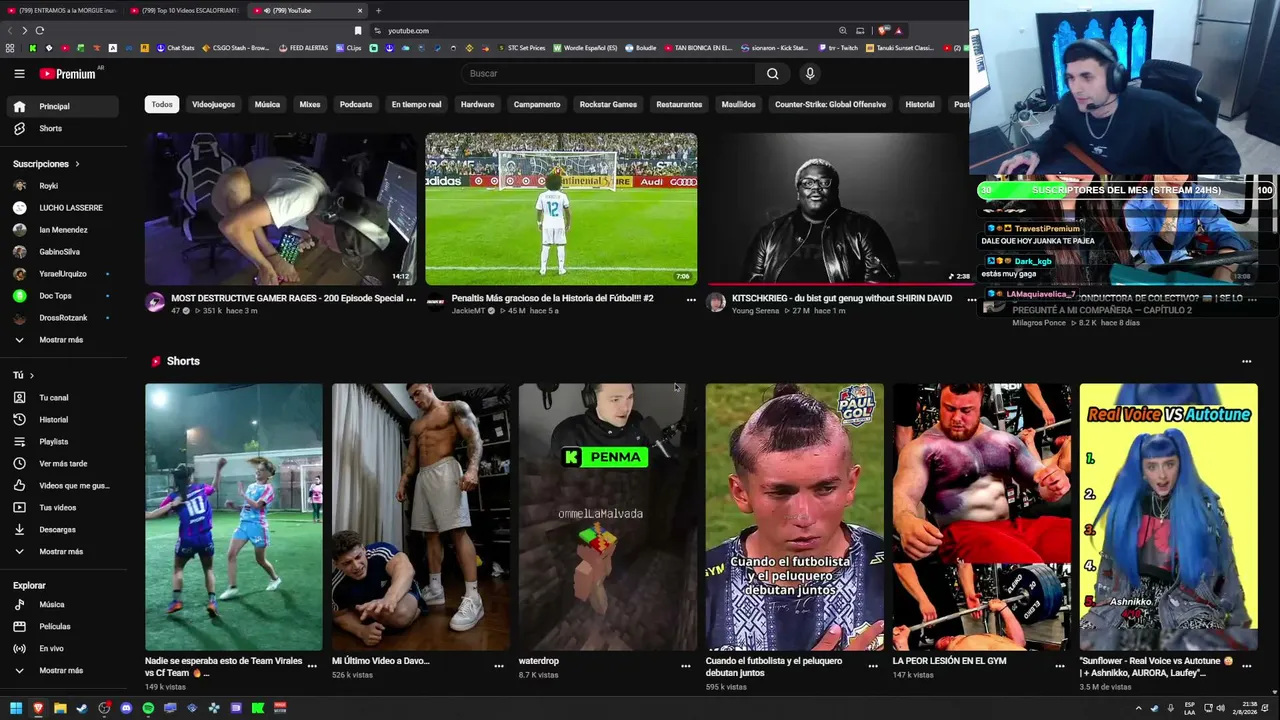Open the Young Serena channel link

[755, 311]
